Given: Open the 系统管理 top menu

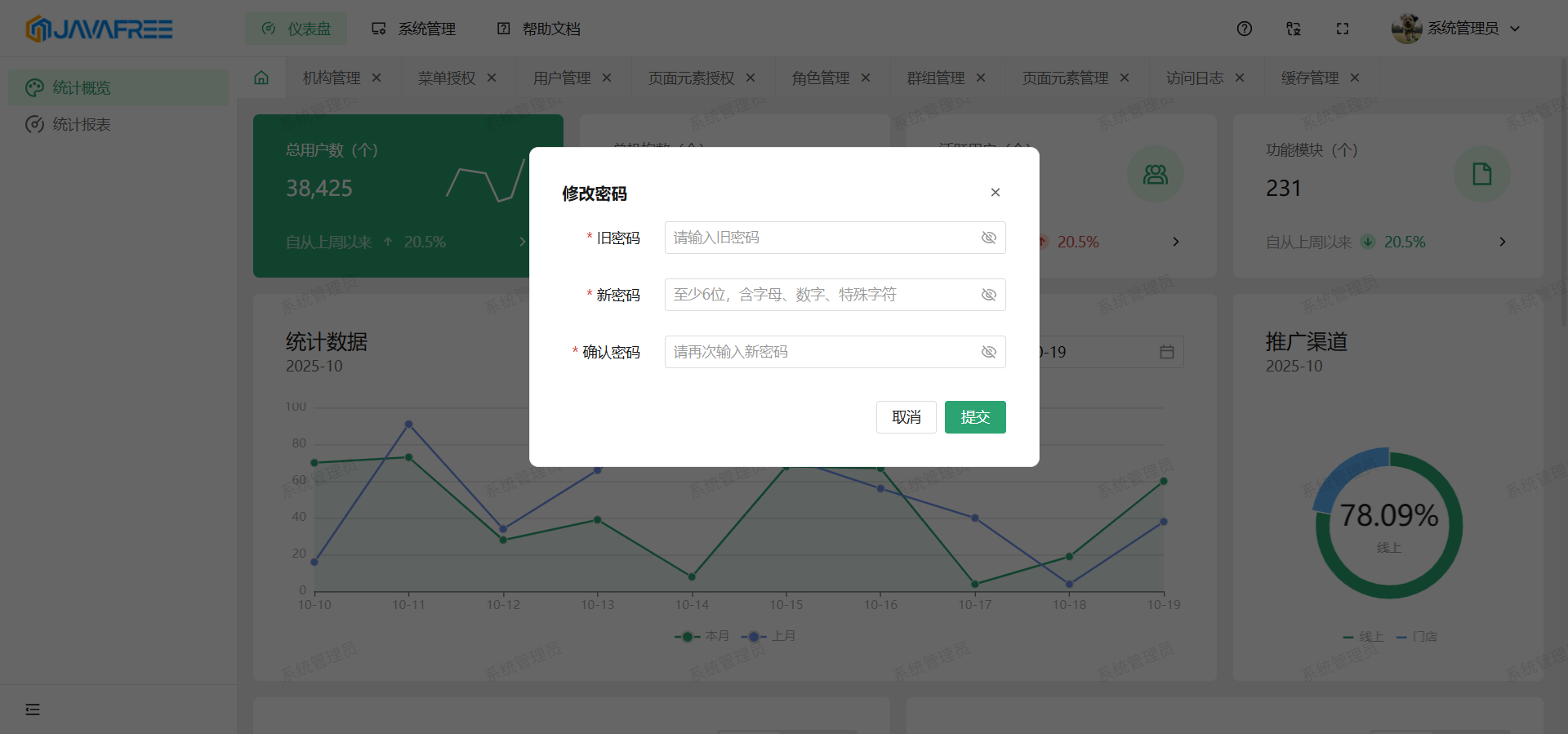Looking at the screenshot, I should tap(414, 29).
